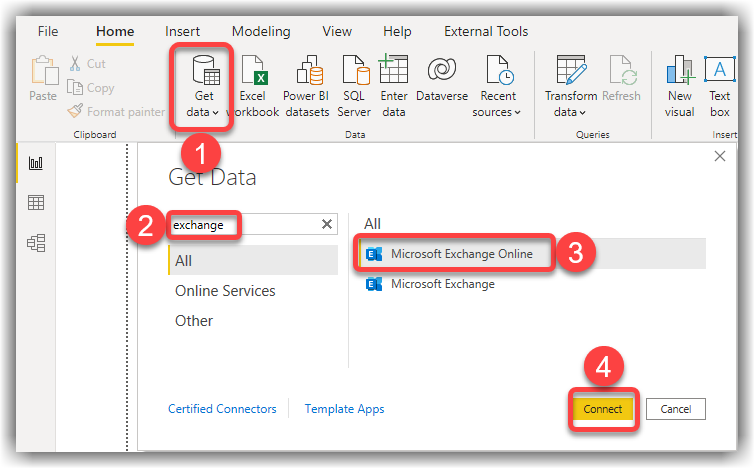Screen dimensions: 755x469
Task: Open the External Tools tab
Action: [486, 31]
